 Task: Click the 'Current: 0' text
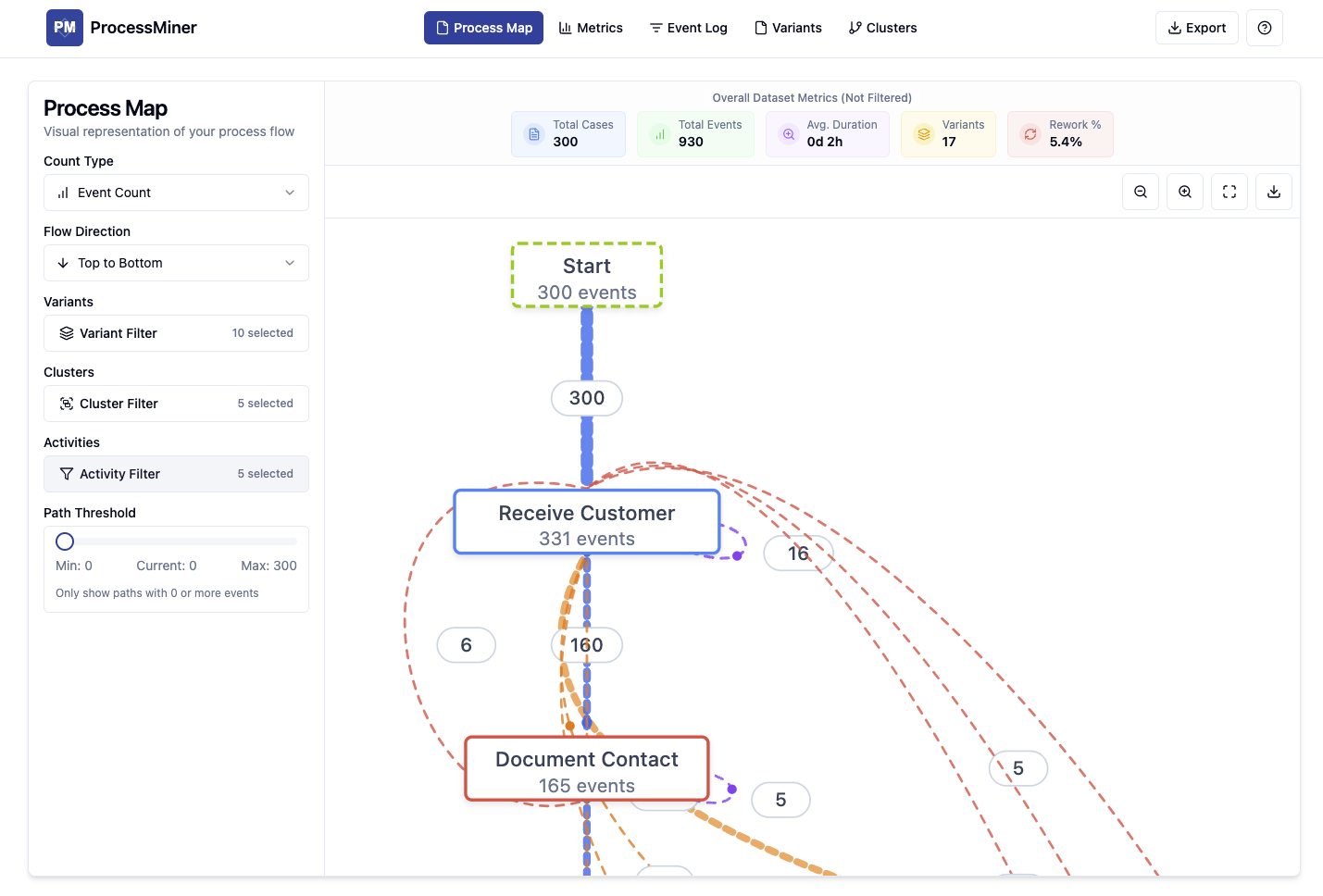click(x=167, y=566)
